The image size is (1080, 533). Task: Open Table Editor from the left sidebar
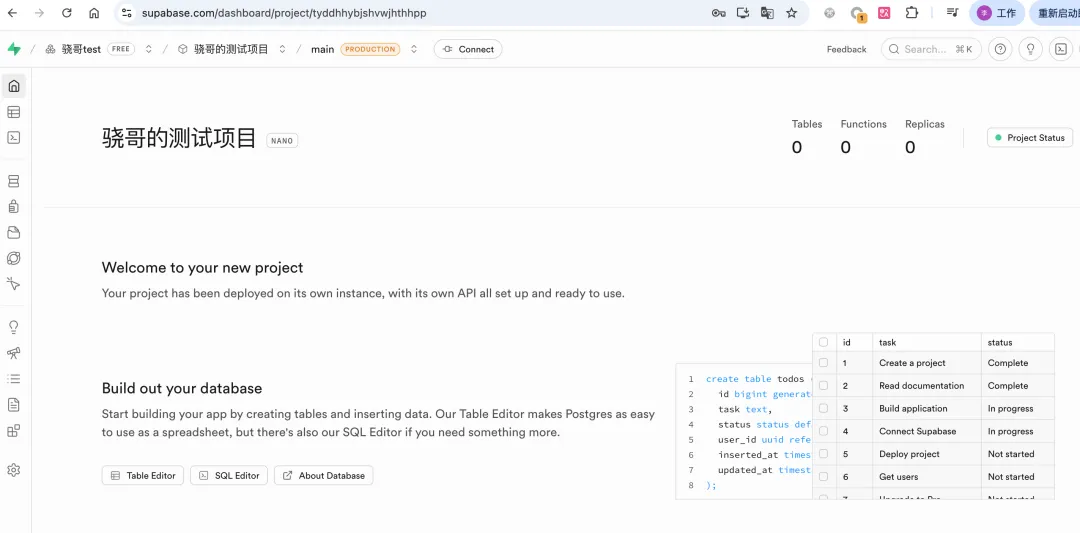coord(14,112)
